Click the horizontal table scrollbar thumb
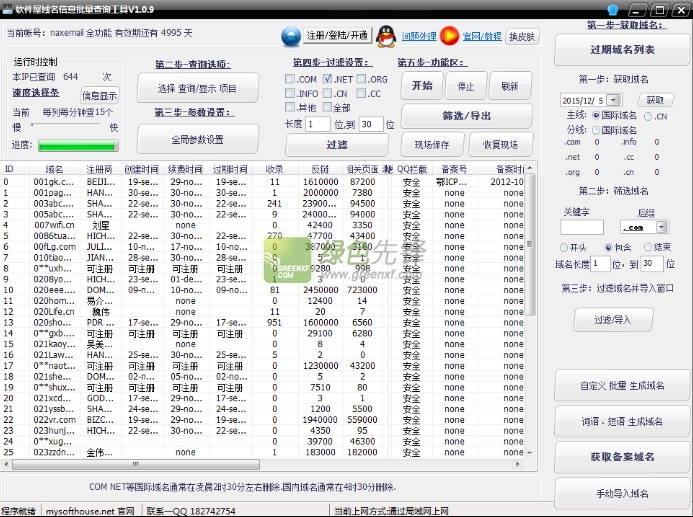The image size is (693, 517). click(136, 464)
